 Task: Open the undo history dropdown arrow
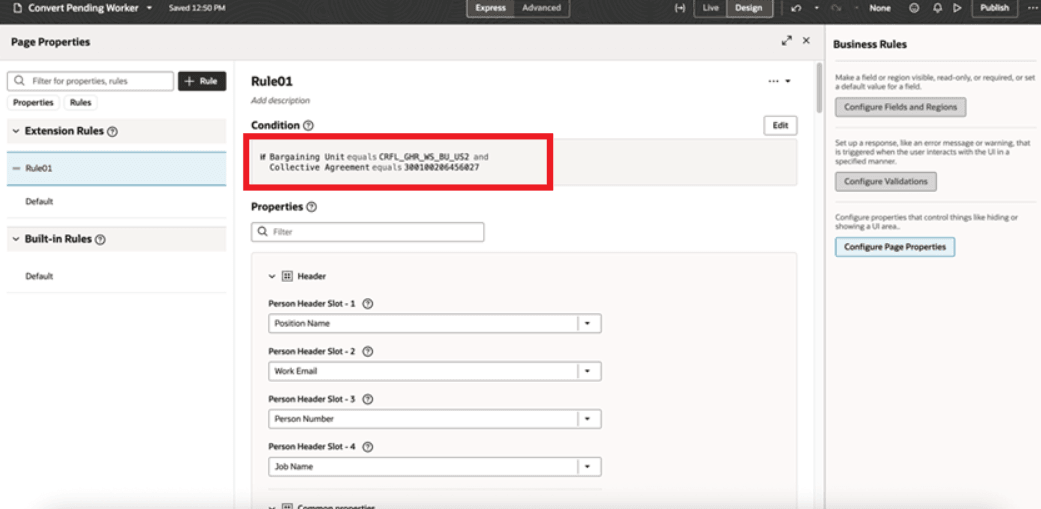coord(817,8)
